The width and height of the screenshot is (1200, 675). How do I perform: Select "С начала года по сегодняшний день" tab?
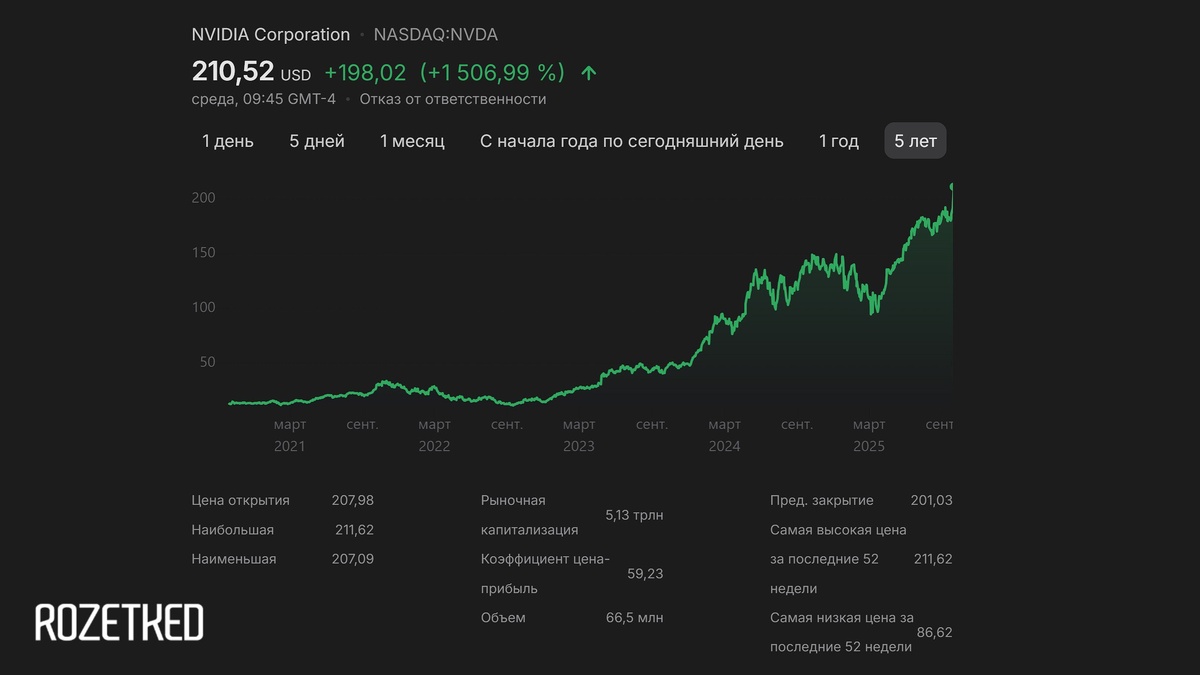point(632,141)
